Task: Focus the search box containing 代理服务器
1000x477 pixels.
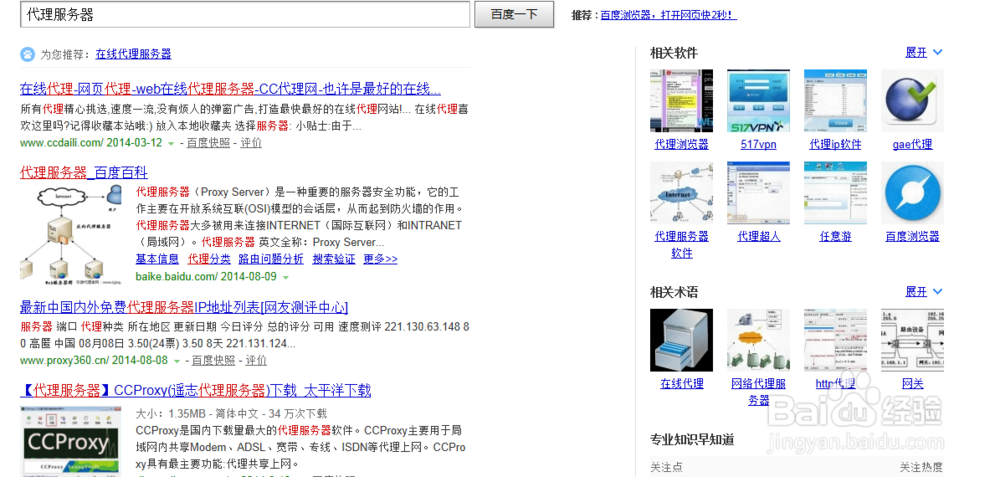Action: point(245,15)
